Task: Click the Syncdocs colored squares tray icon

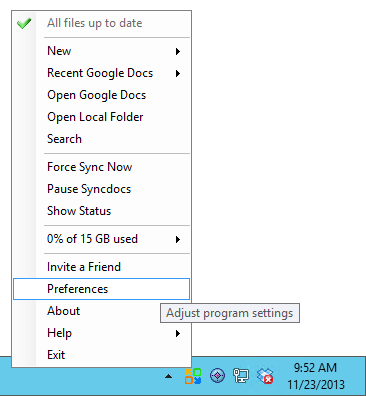Action: [x=193, y=376]
